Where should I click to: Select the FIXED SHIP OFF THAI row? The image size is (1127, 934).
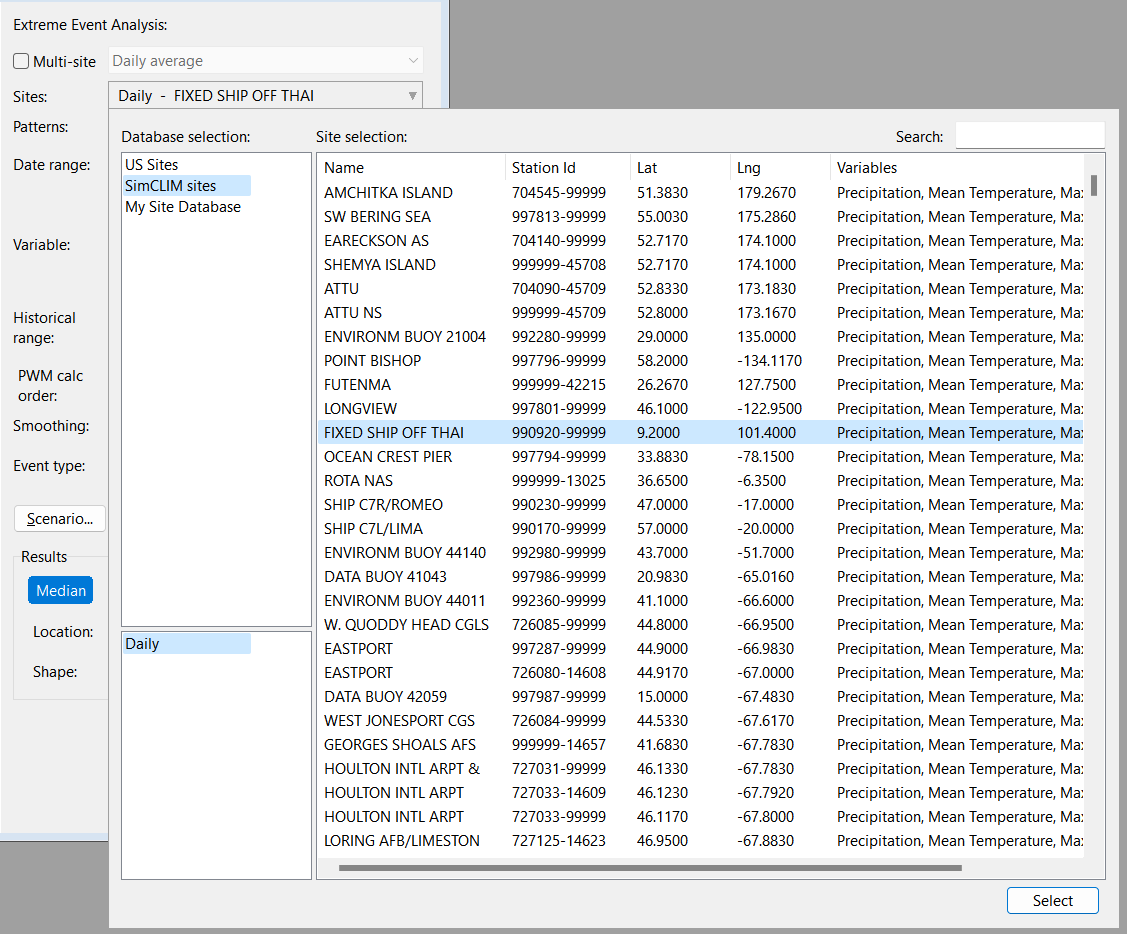[x=701, y=433]
